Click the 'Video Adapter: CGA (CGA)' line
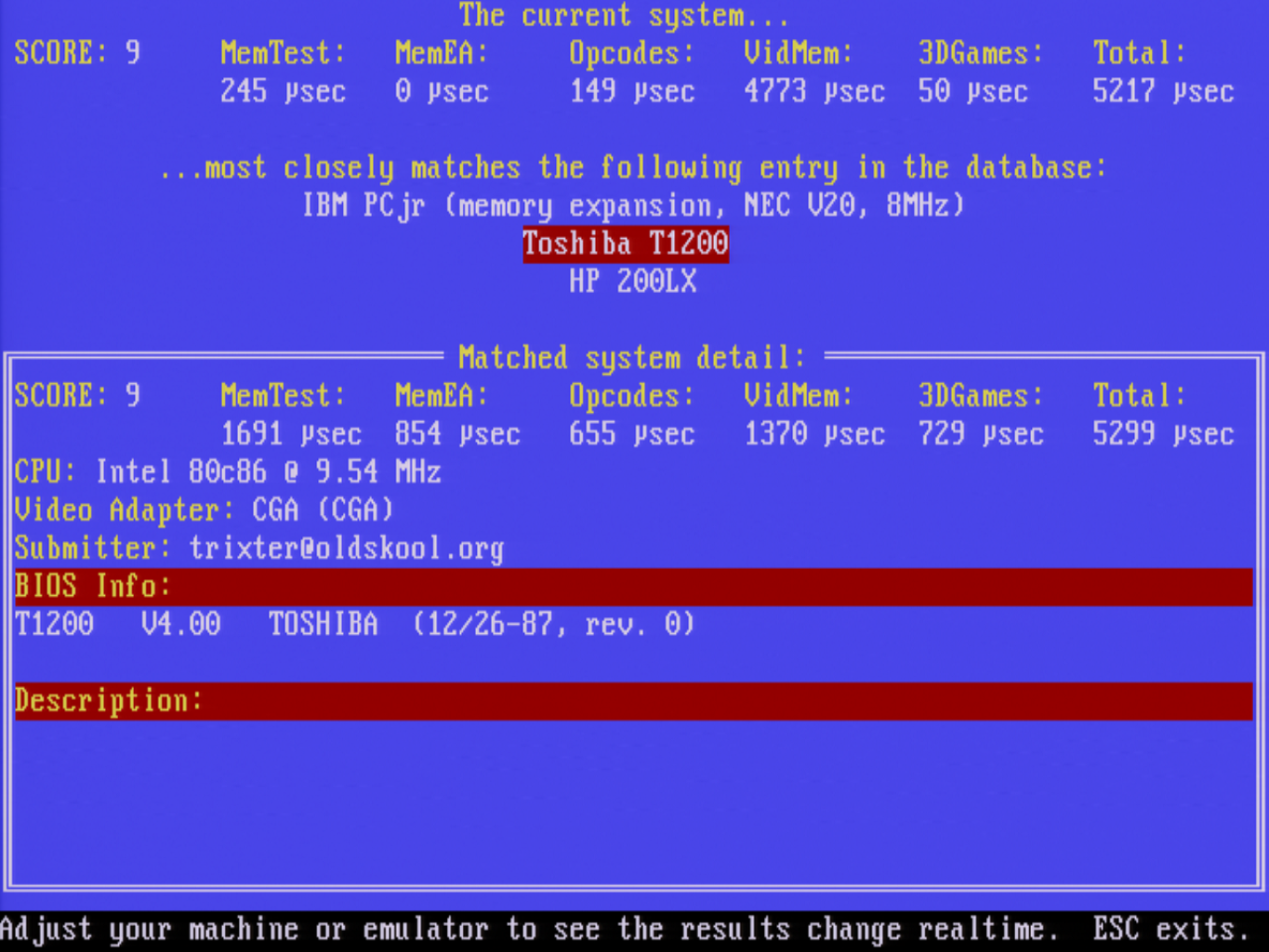The width and height of the screenshot is (1269, 952). tap(205, 510)
